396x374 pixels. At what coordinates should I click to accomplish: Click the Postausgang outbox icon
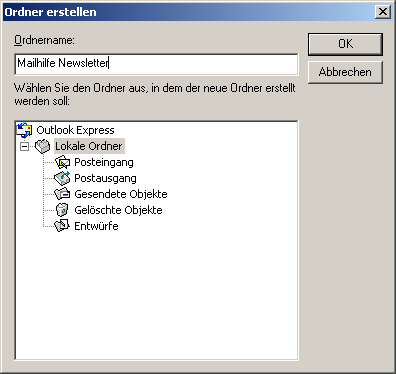[62, 178]
